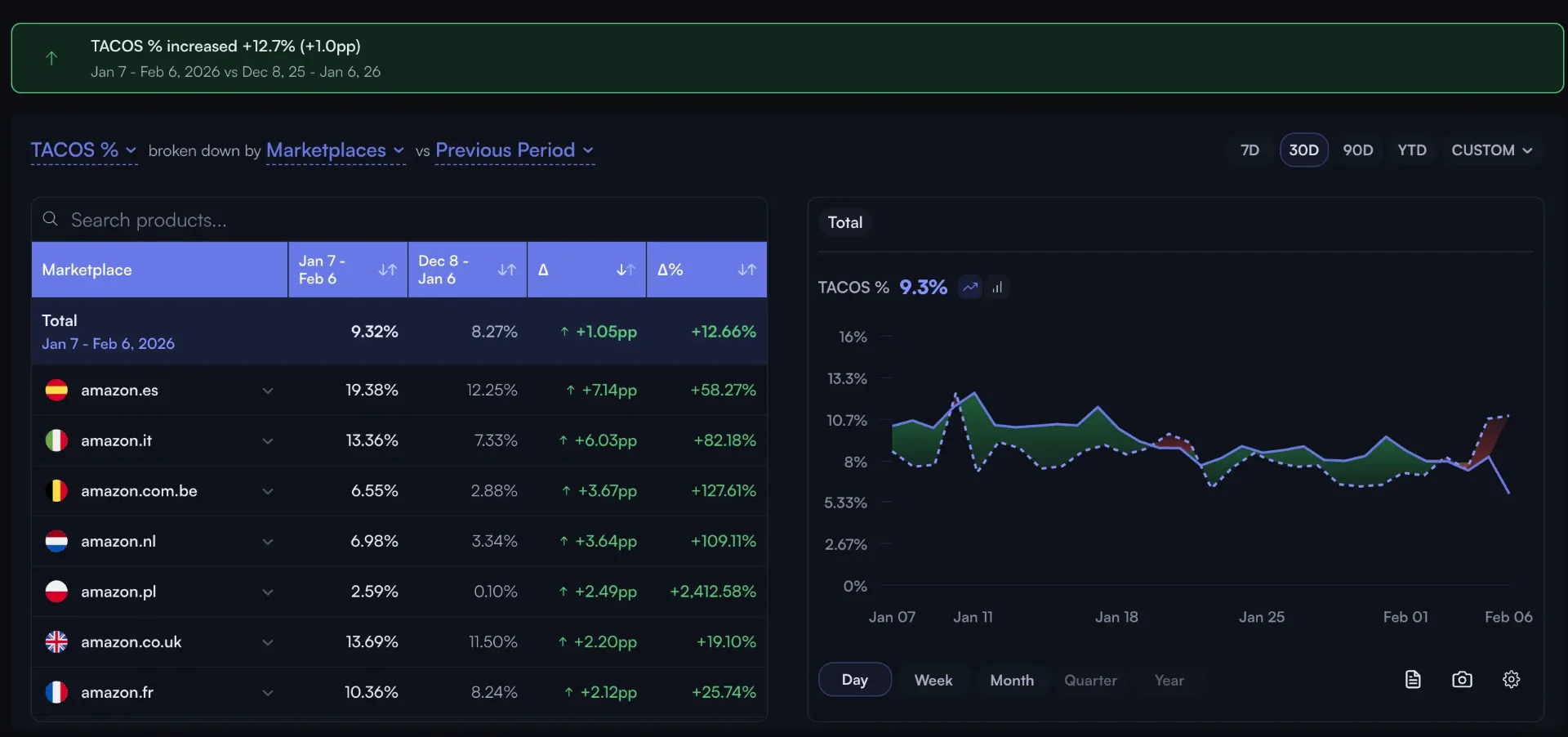Select the 90D time range
The width and height of the screenshot is (1568, 737).
pyautogui.click(x=1357, y=150)
